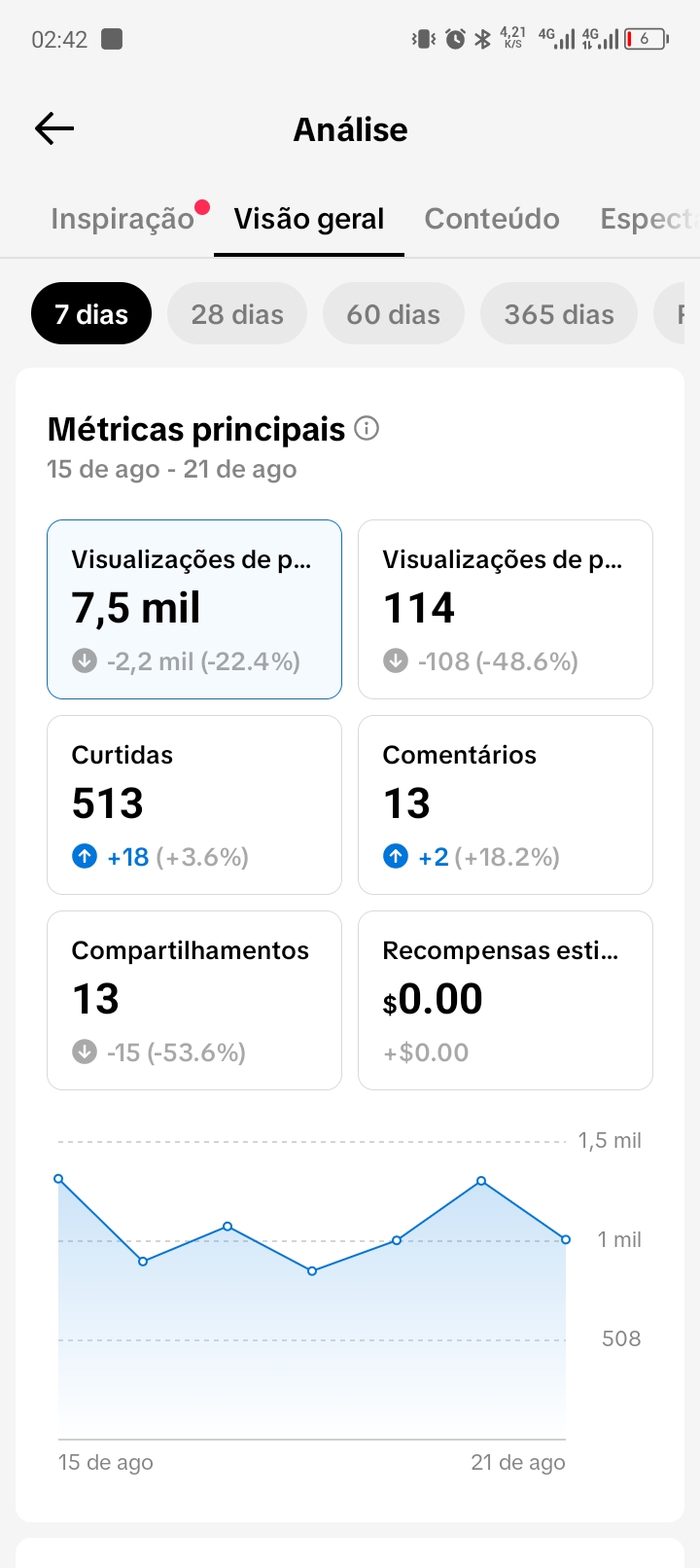The width and height of the screenshot is (700, 1568).
Task: Tap the gray down arrow under 114
Action: [x=396, y=660]
